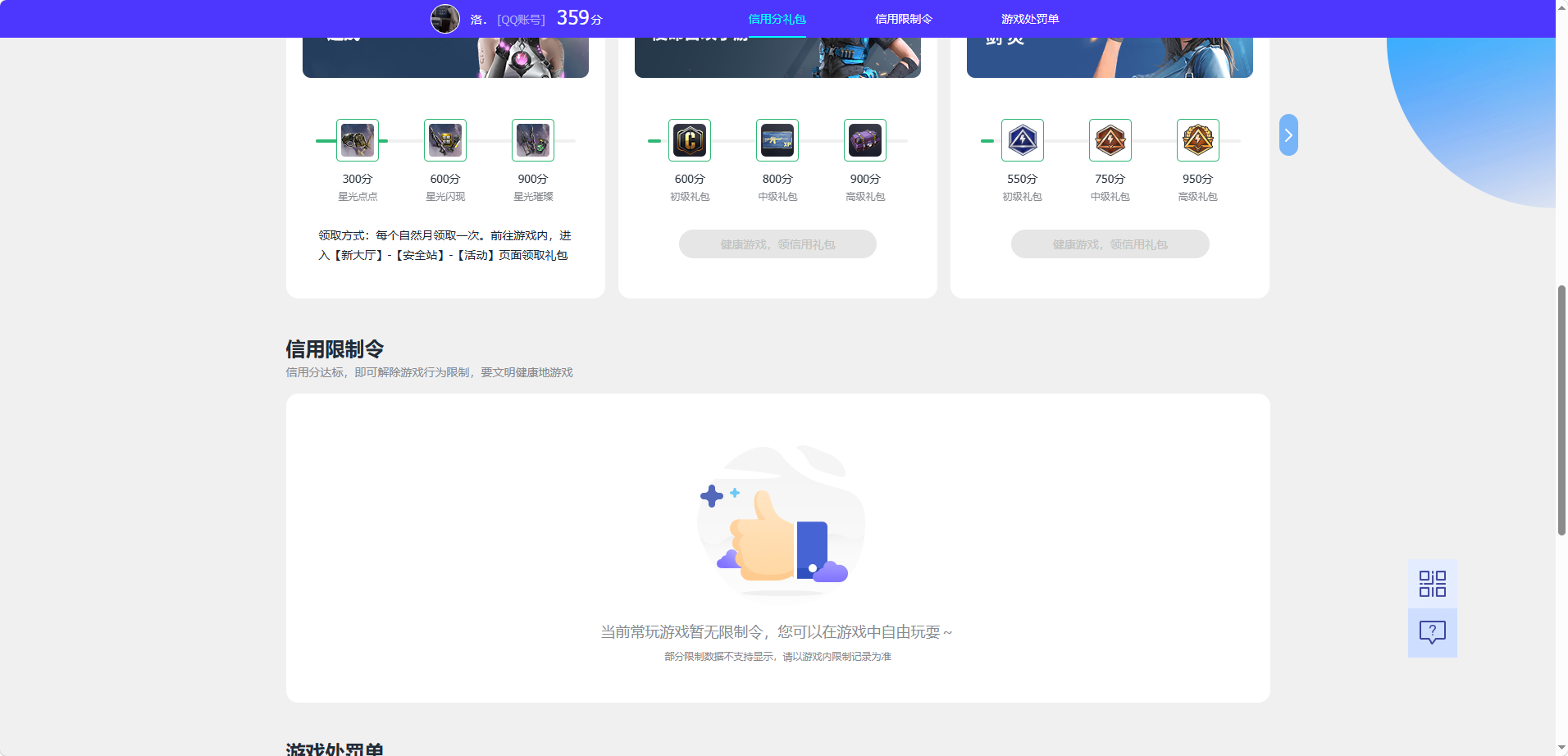1568x756 pixels.
Task: Click the [QQ账号] label in header
Action: pos(521,20)
